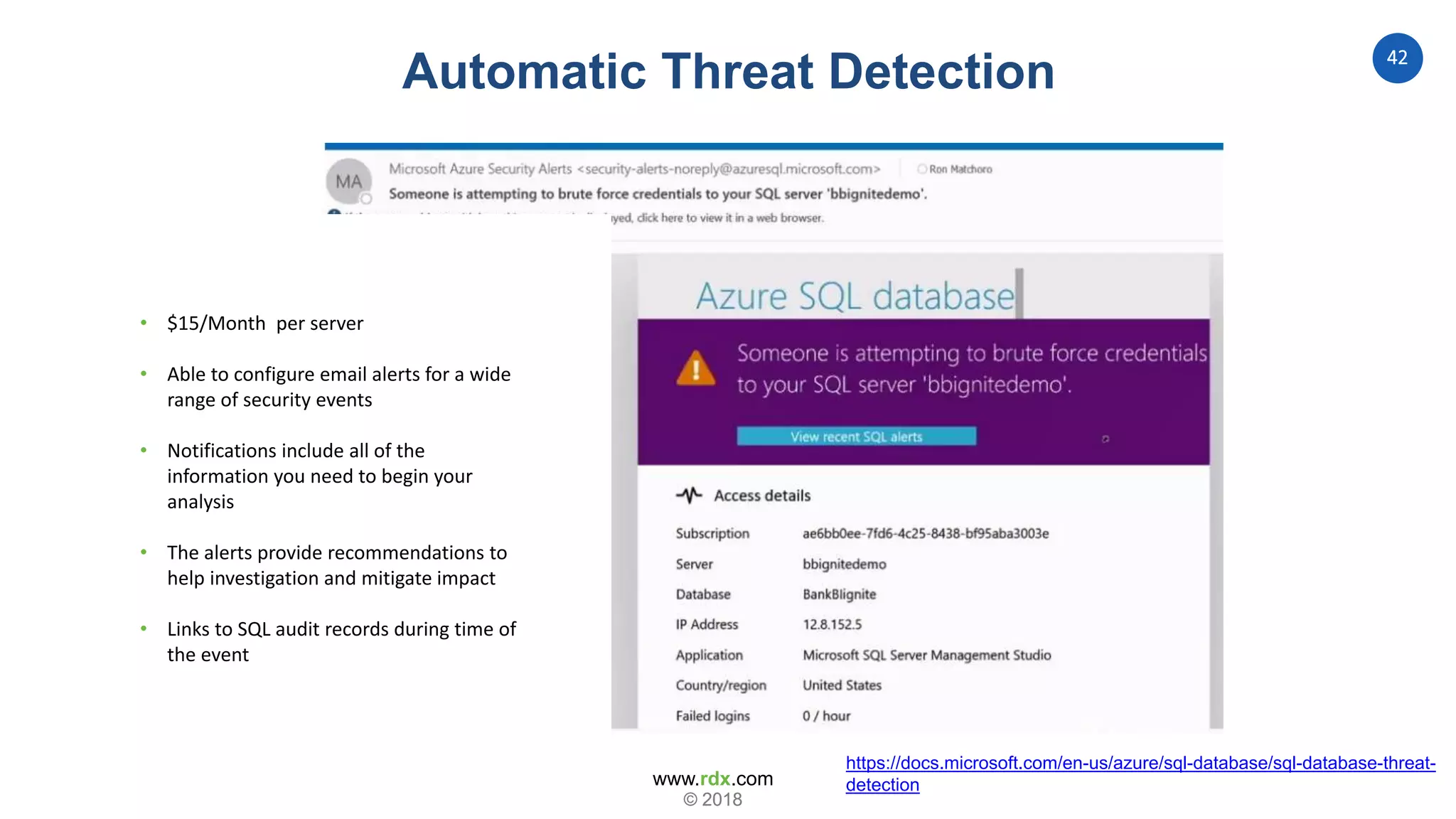
Task: Click the Database label
Action: [x=703, y=594]
